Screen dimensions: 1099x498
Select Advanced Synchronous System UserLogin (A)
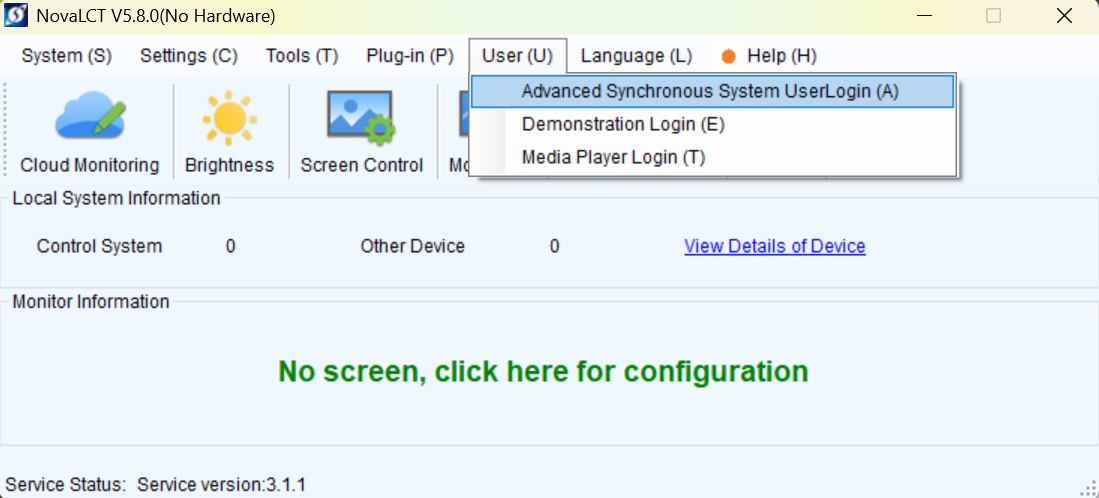click(x=712, y=92)
